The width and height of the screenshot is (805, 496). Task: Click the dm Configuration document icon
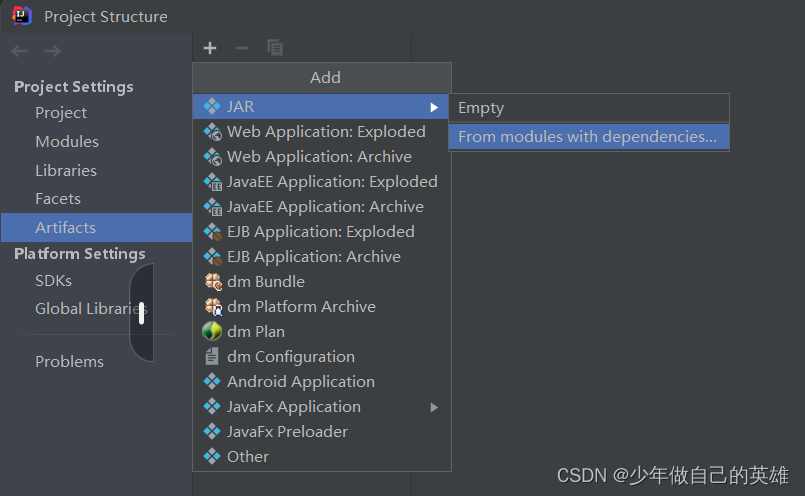point(212,356)
